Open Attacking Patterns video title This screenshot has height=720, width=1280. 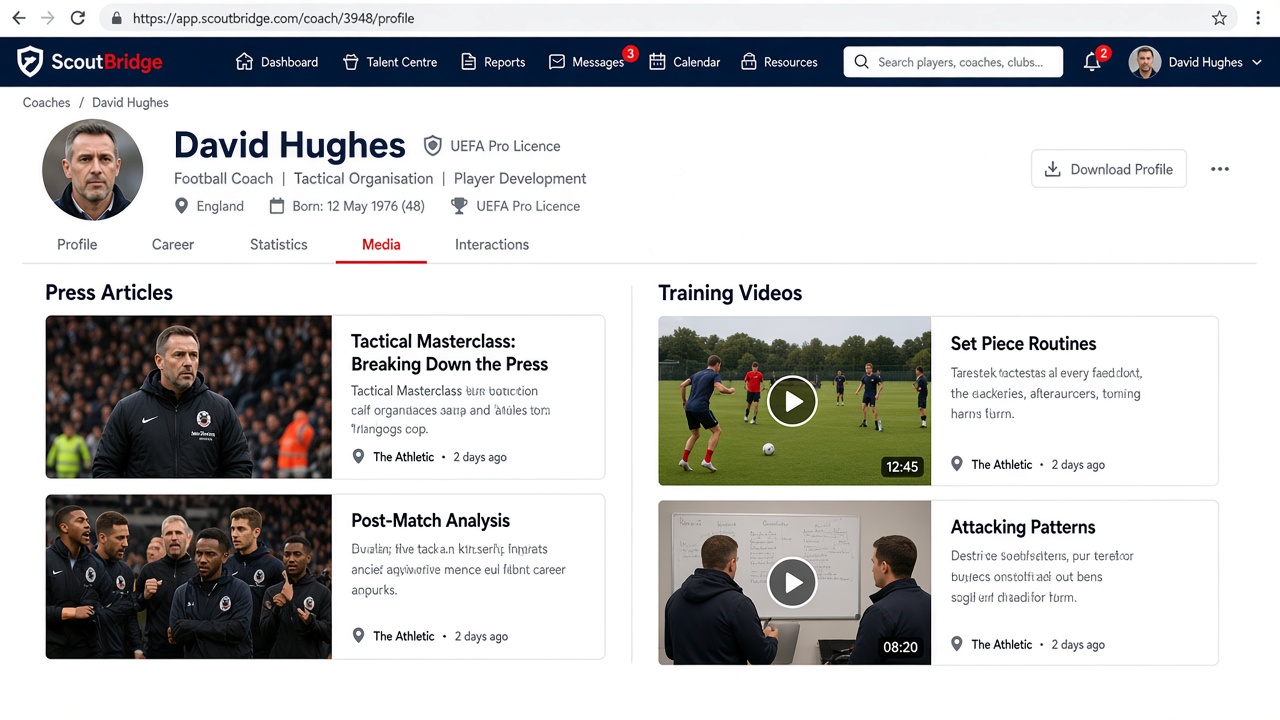(1023, 527)
